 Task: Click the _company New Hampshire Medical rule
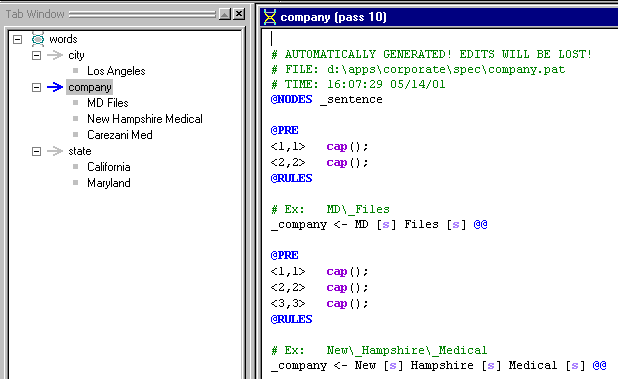[x=439, y=366]
